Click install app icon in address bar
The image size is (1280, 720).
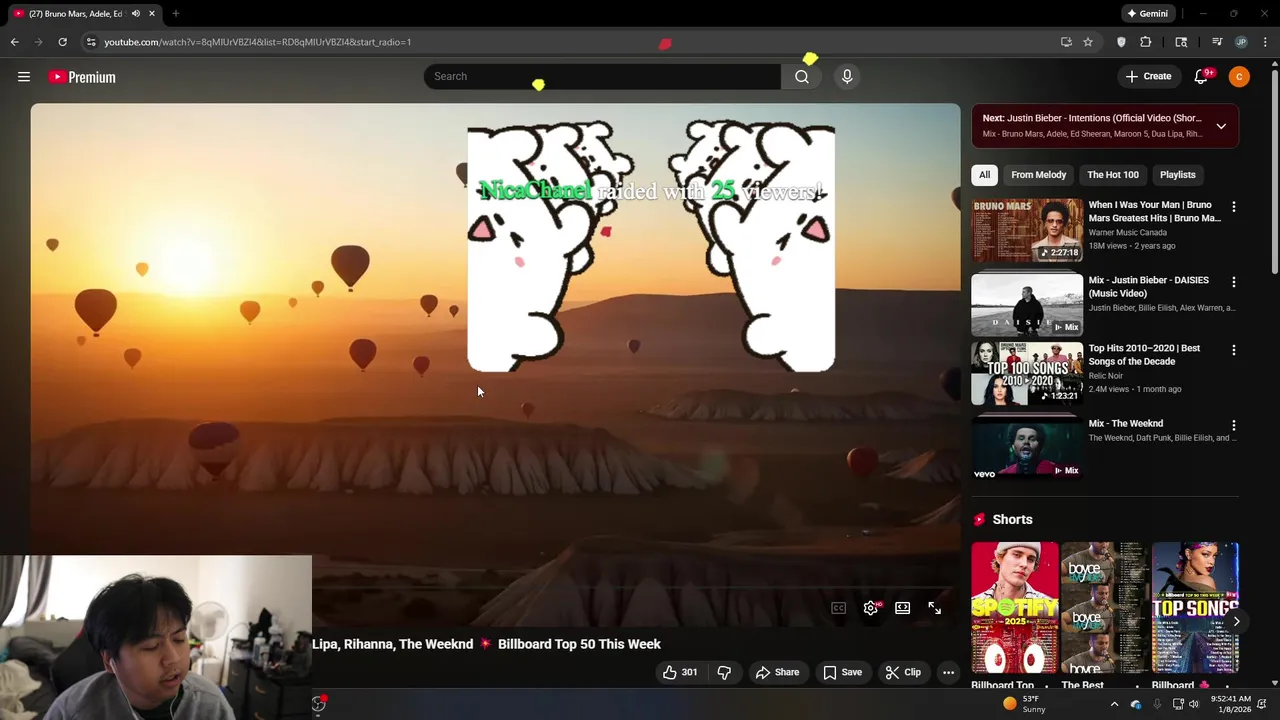coord(1066,42)
